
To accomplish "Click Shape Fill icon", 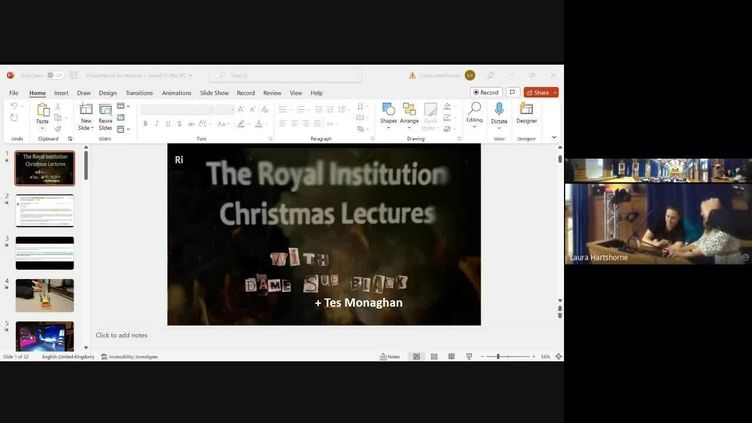I will 447,106.
